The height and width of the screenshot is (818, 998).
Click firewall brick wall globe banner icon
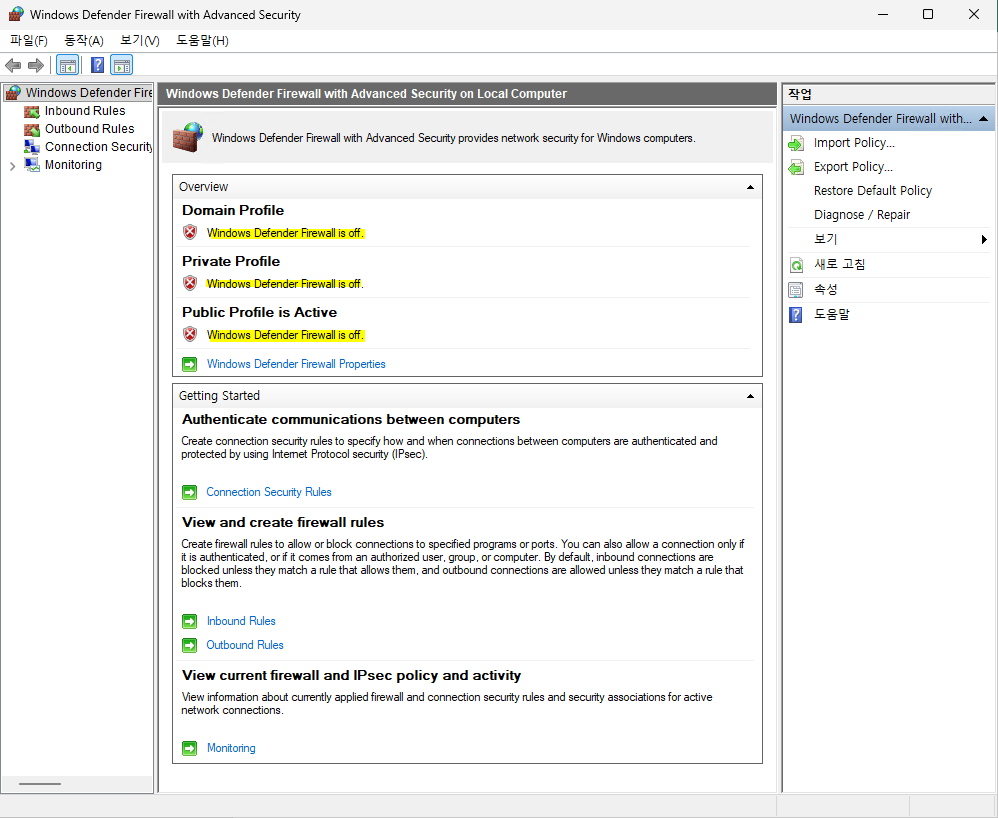pyautogui.click(x=188, y=137)
